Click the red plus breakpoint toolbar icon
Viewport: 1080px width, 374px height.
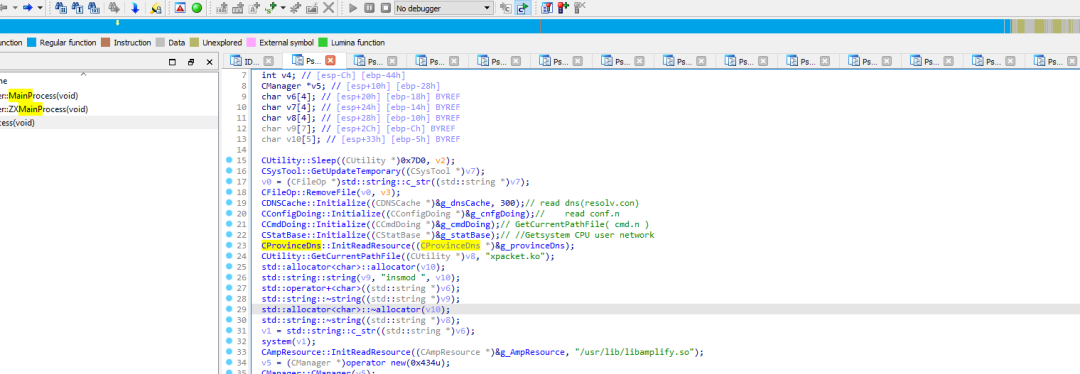pos(563,8)
